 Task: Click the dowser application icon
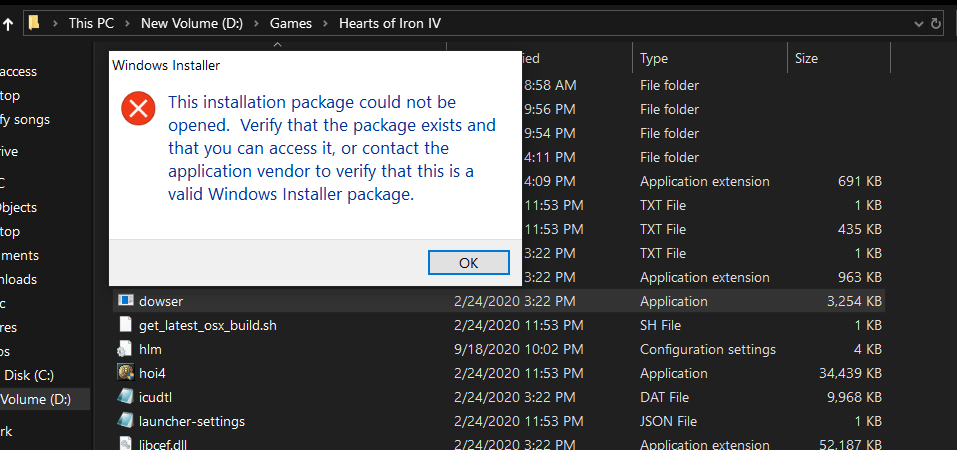125,301
